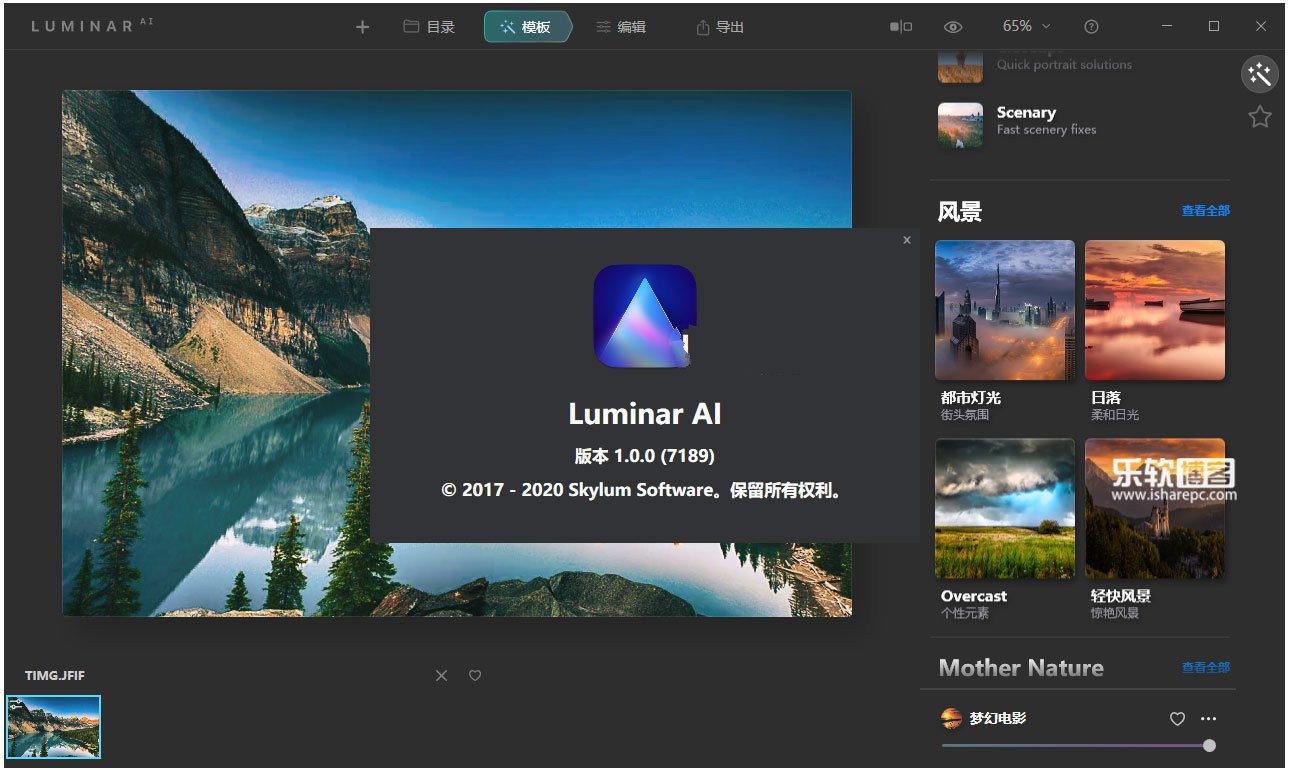Click the 梦幻电影 round template icon
Viewport: 1289px width, 770px height.
[951, 718]
